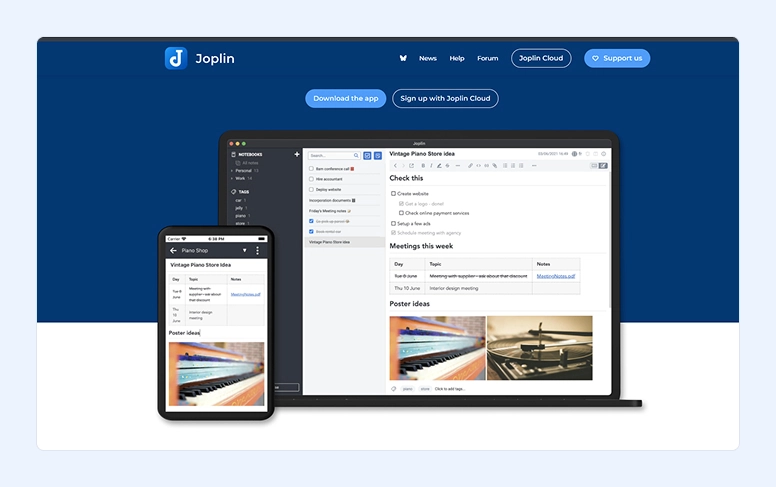Apply bold formatting in the editor toolbar
Image resolution: width=776 pixels, height=487 pixels.
click(x=423, y=166)
